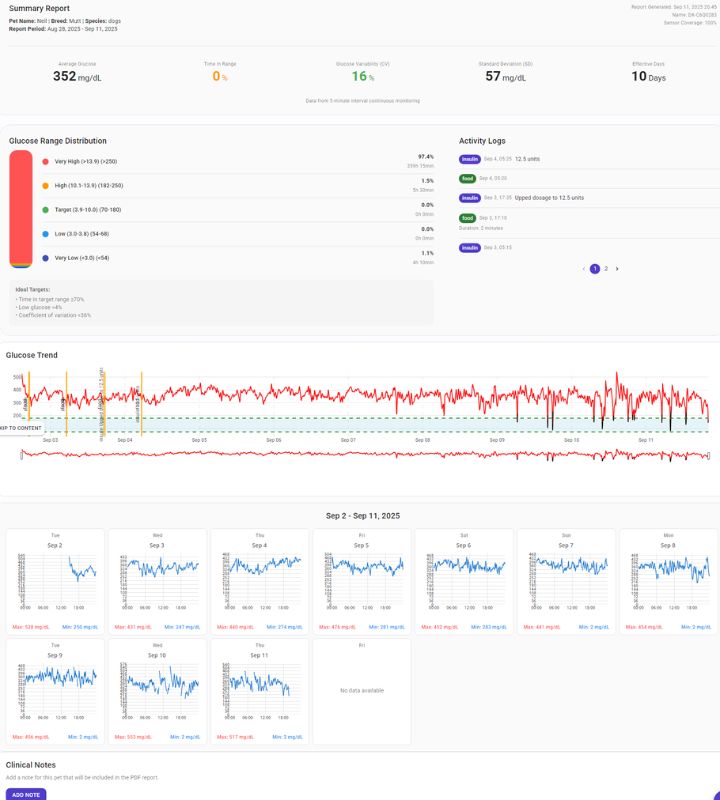Screen dimensions: 720x800
Task: Click previous page arrow in Activity Logs
Action: pos(583,269)
